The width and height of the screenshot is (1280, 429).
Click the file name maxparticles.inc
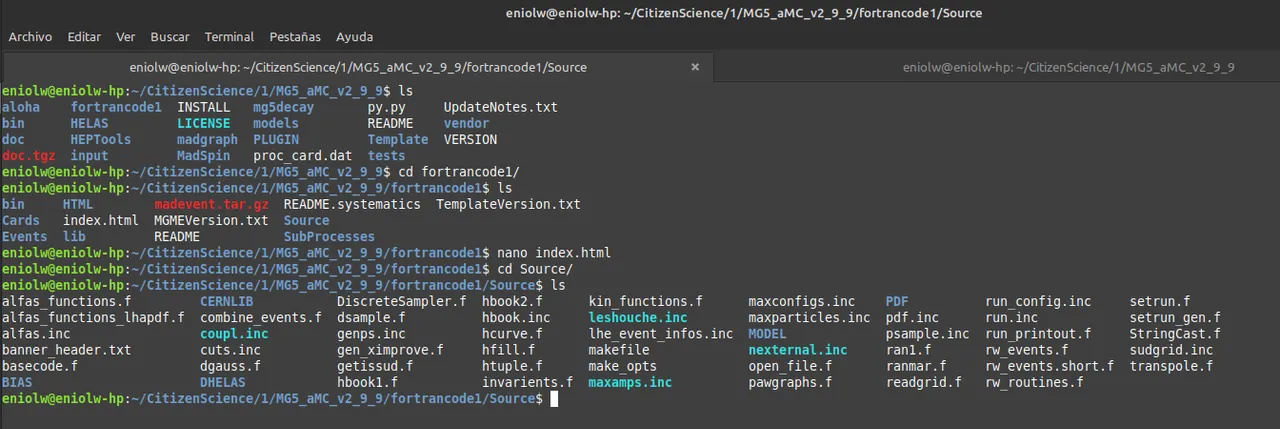809,318
